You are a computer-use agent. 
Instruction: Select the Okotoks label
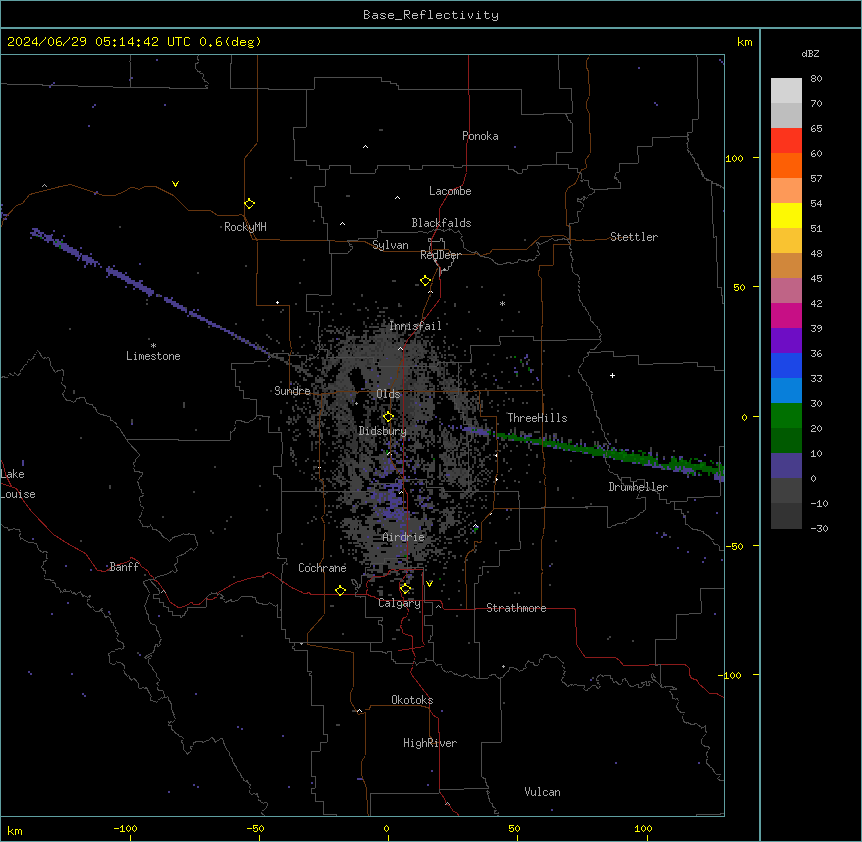coord(412,700)
